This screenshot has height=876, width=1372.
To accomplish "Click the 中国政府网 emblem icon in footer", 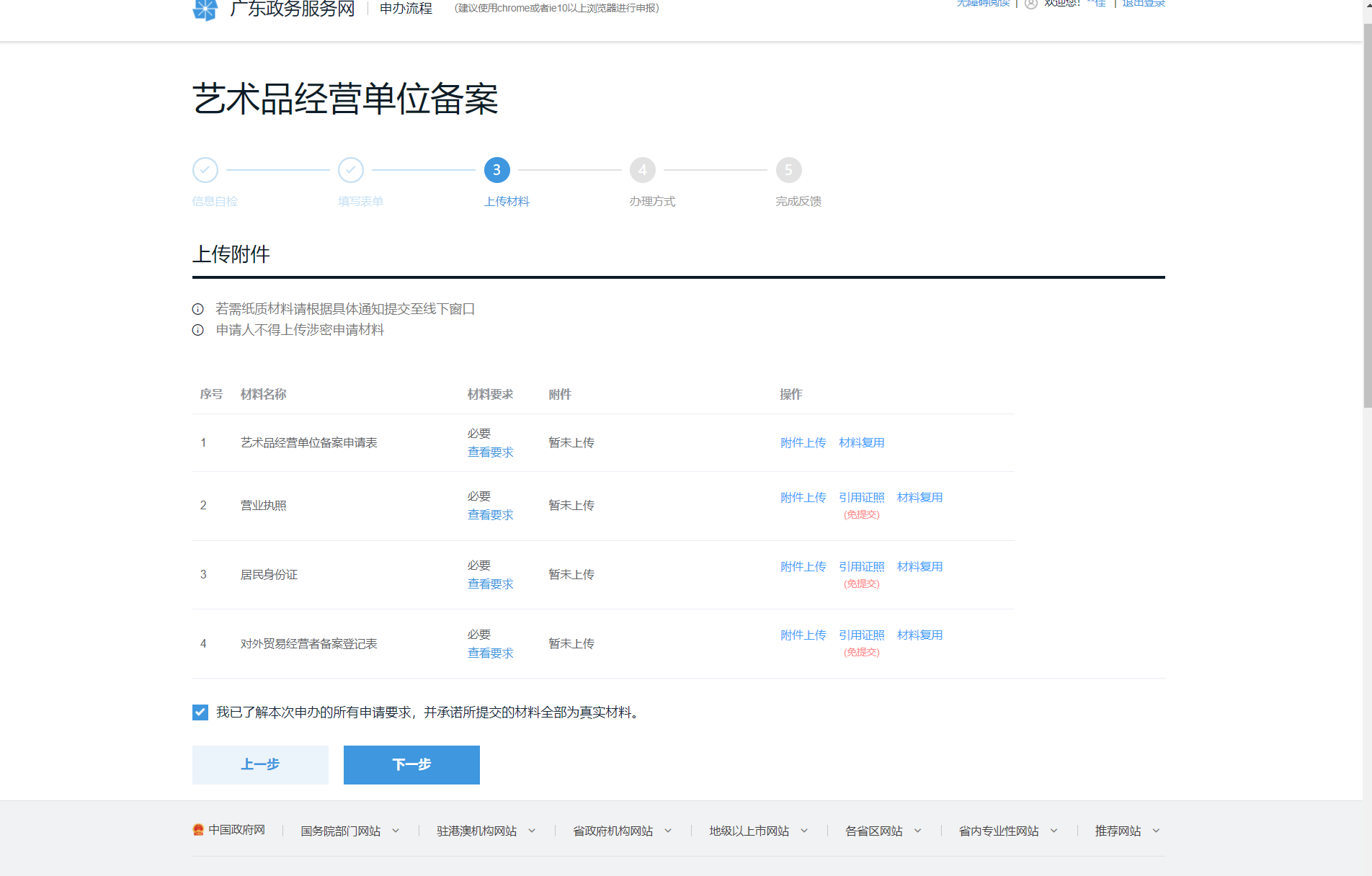I will pos(198,830).
